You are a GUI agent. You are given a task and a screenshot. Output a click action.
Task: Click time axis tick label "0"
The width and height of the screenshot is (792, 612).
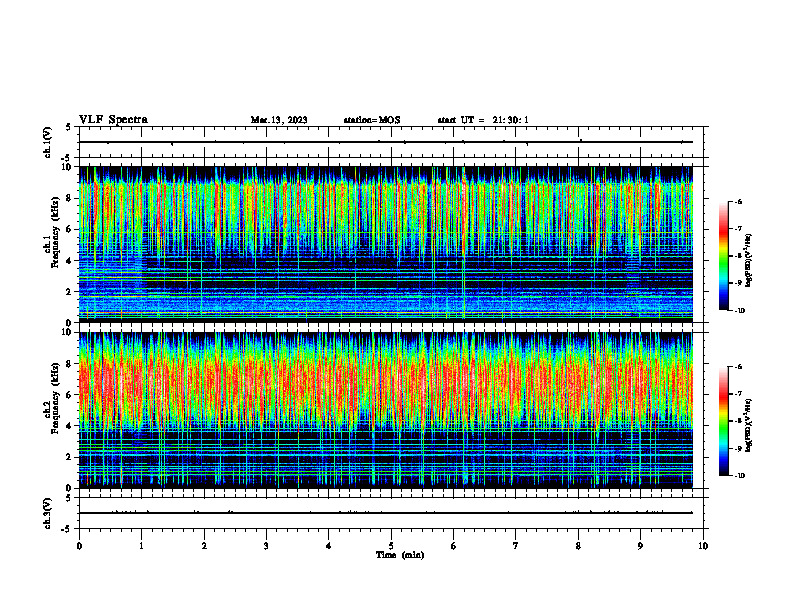point(79,546)
